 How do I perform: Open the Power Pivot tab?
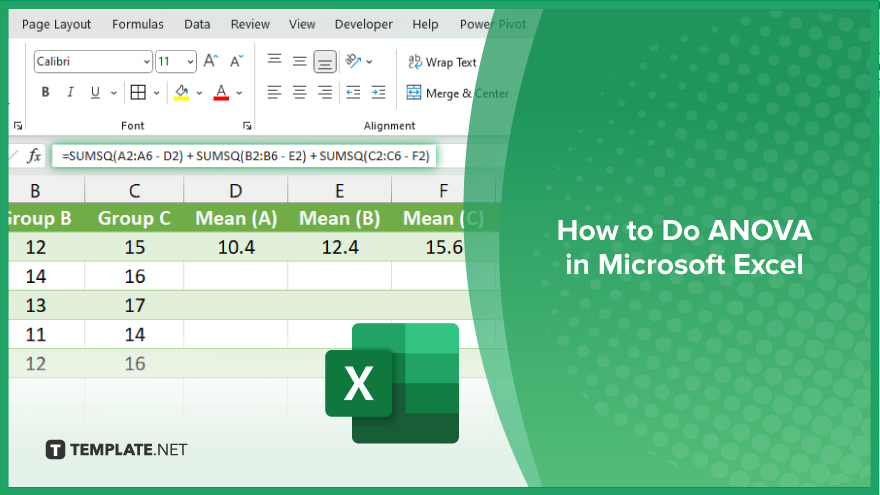[x=493, y=24]
